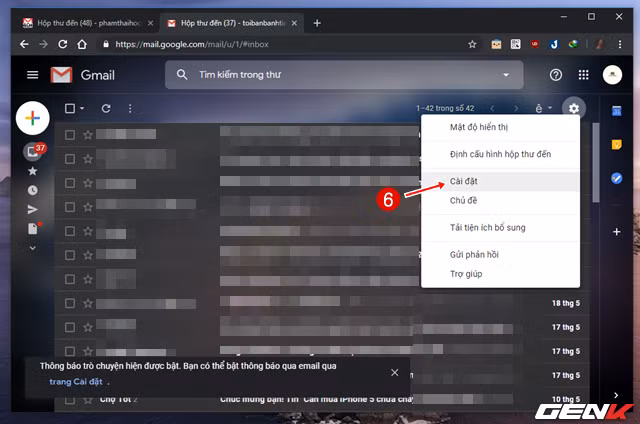Expand more labels chevron in the sidebar
Screen dimensions: 640x424
[33, 247]
